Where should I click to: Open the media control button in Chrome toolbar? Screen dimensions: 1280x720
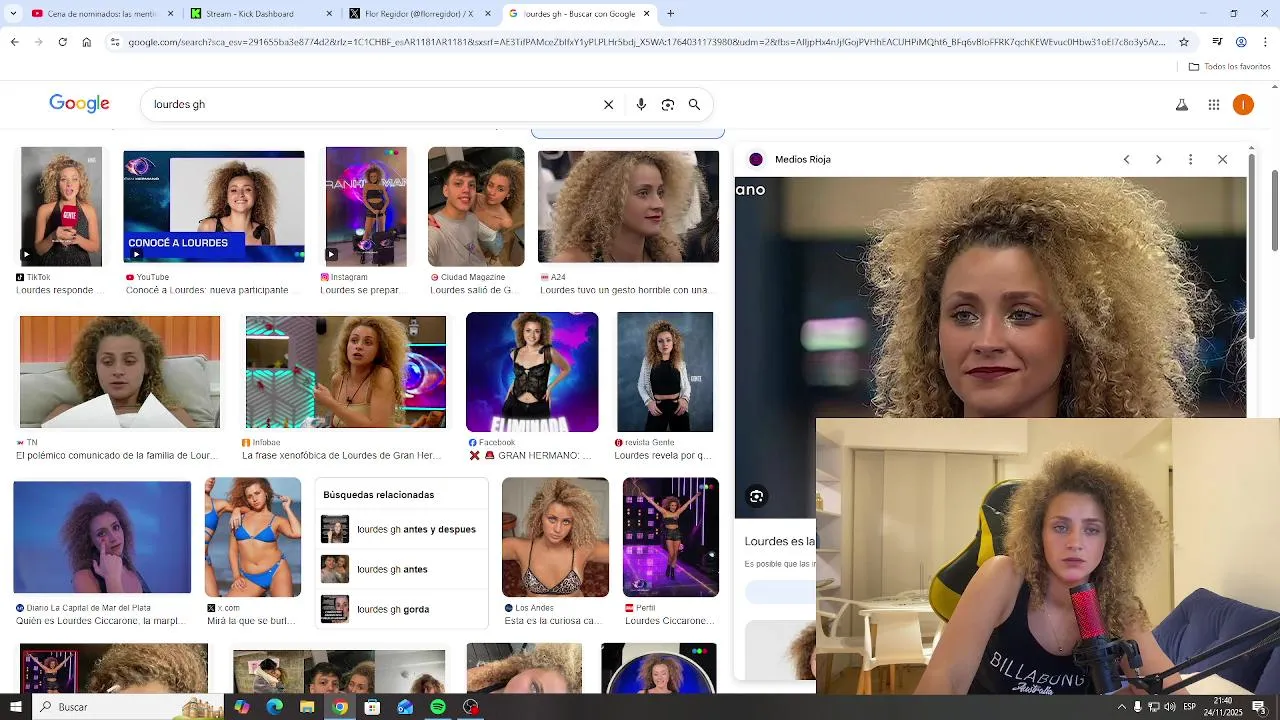1217,42
